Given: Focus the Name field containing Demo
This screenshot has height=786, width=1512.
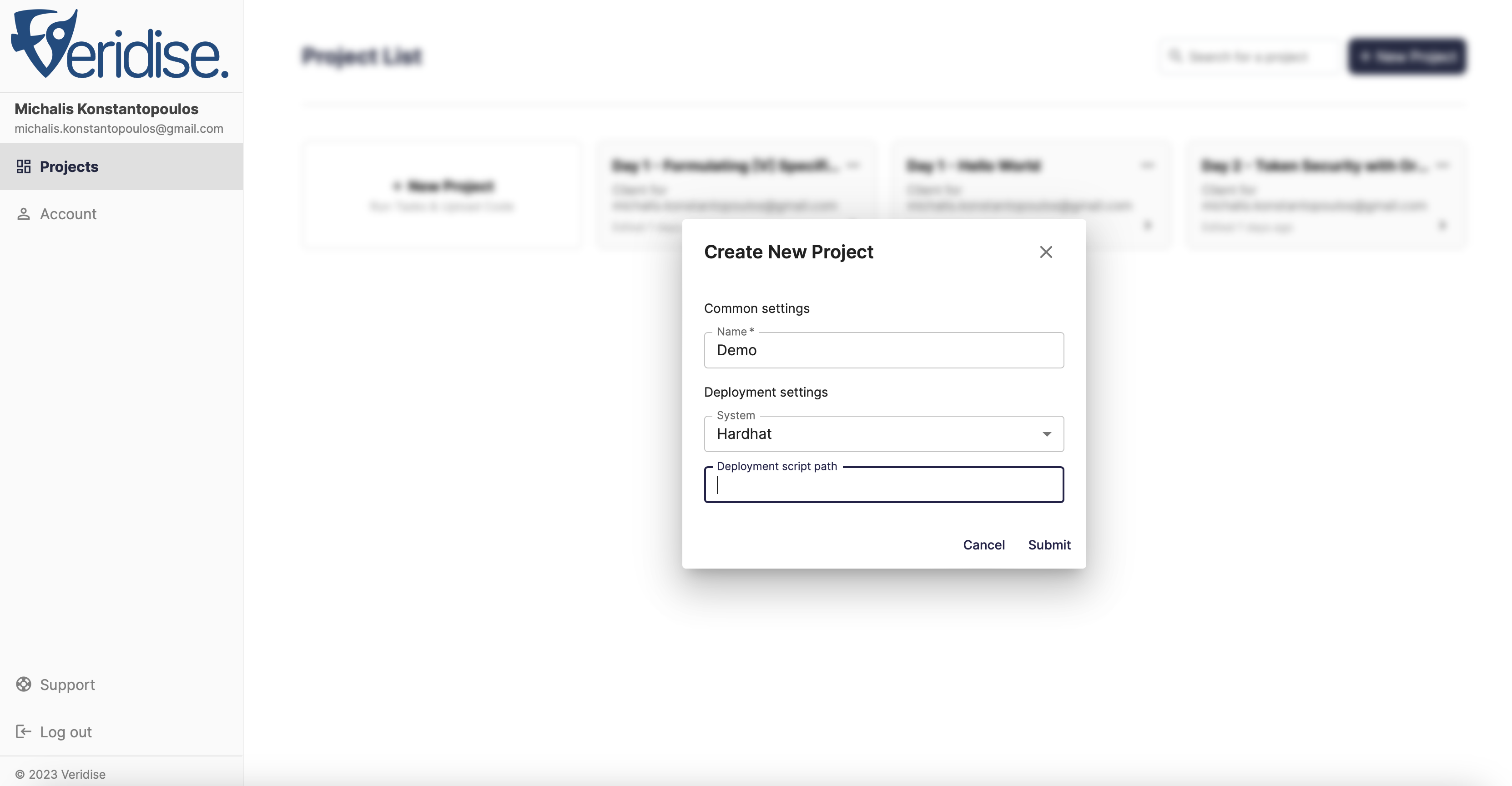Looking at the screenshot, I should (884, 350).
